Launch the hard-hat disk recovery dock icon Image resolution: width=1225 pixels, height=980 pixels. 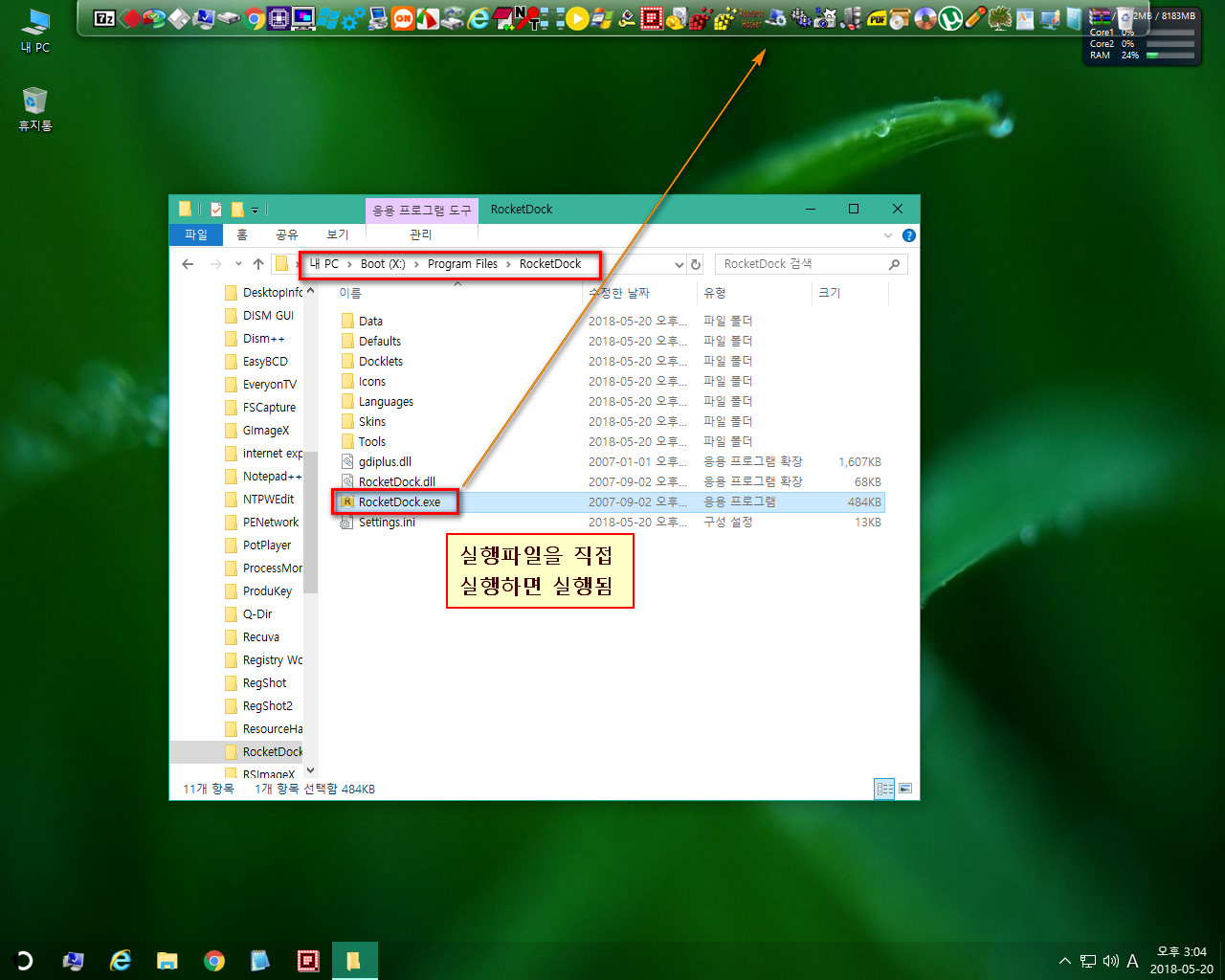[x=676, y=18]
